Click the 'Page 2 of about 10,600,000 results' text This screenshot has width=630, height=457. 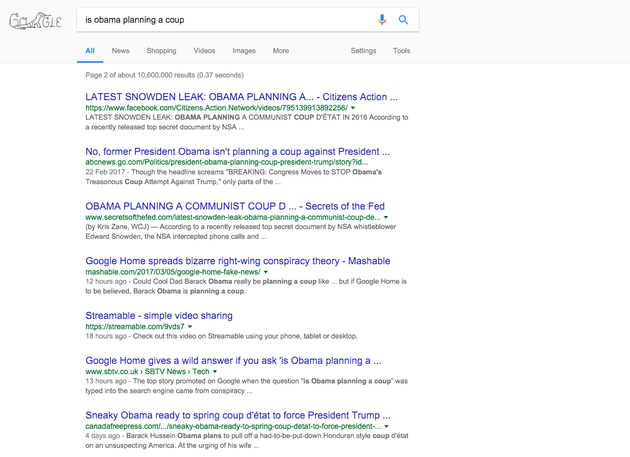(x=164, y=75)
